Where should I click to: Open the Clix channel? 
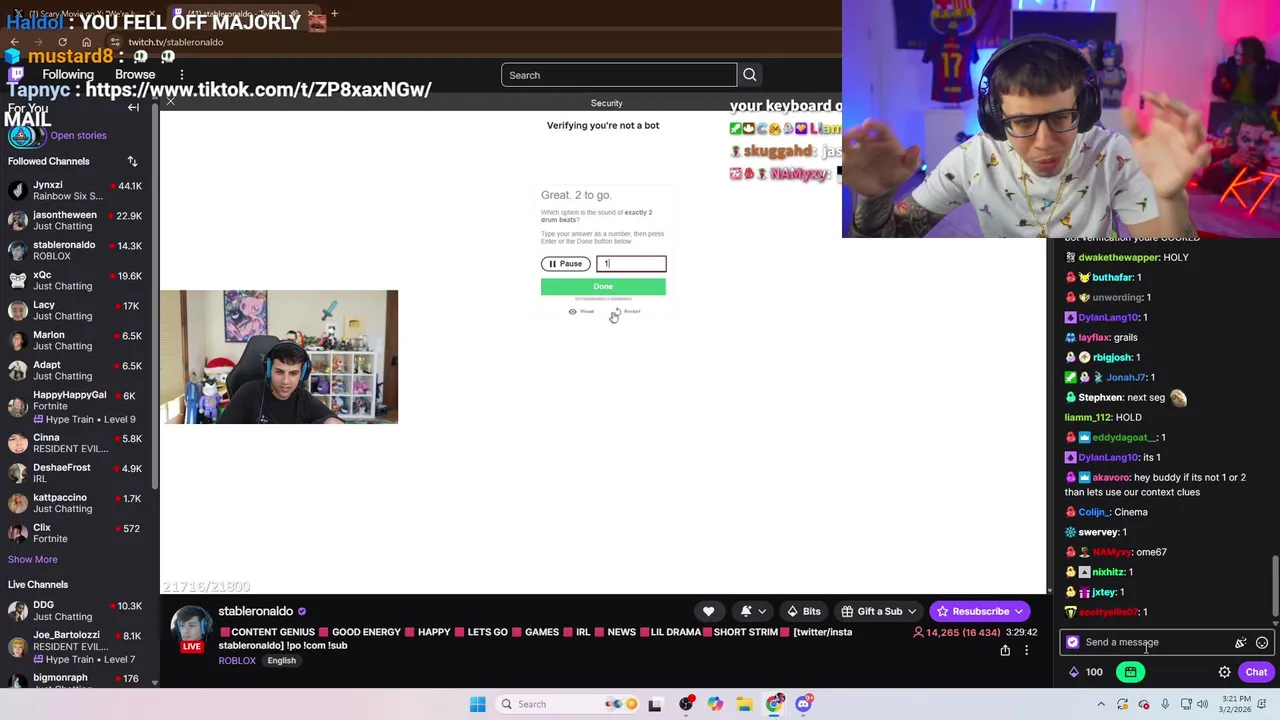coord(76,533)
